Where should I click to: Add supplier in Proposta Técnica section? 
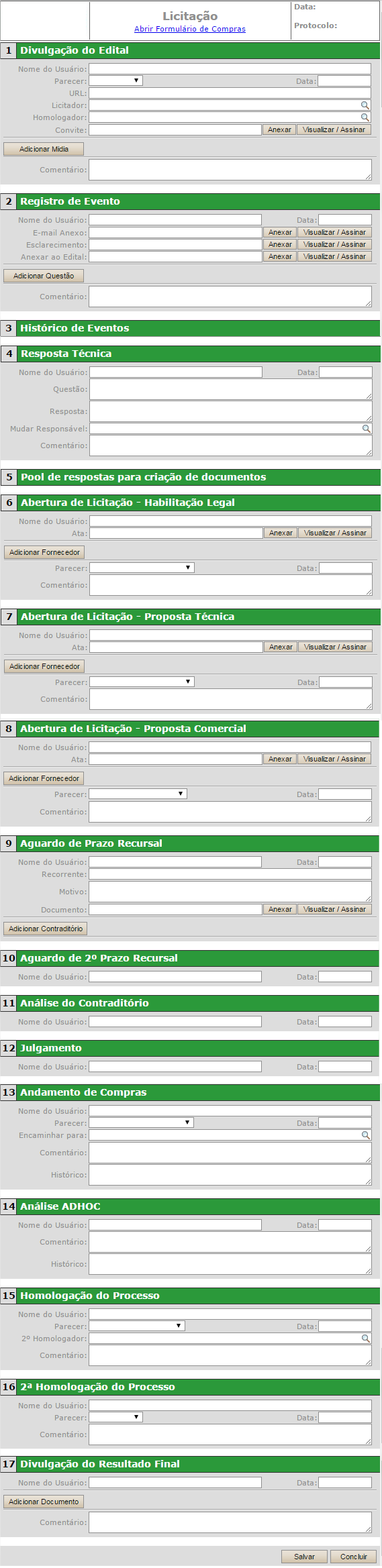pos(44,667)
